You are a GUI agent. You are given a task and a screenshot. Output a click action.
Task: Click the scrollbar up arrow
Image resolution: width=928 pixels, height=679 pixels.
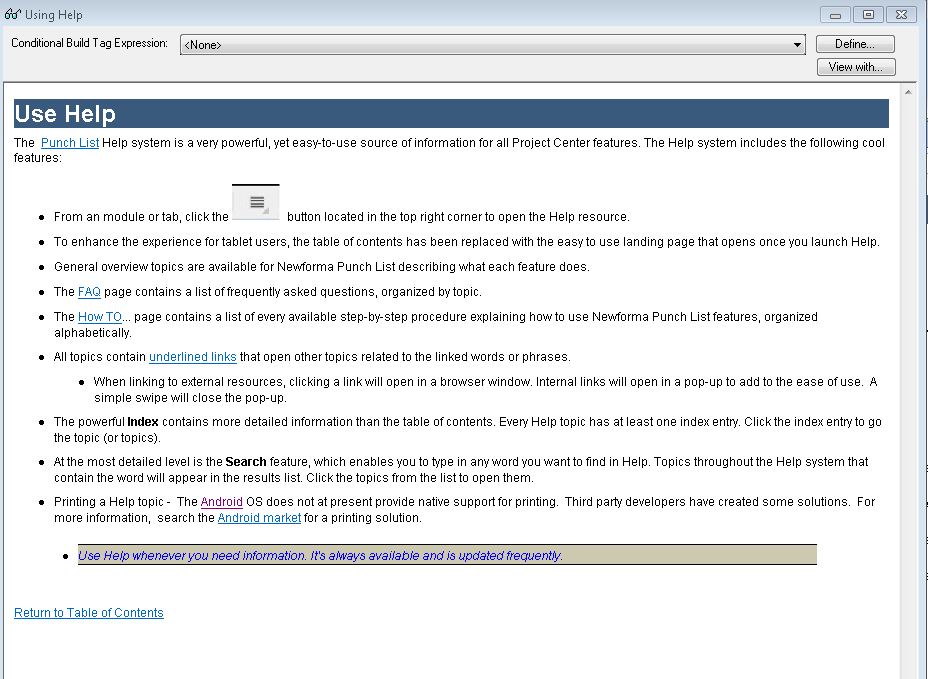[x=908, y=92]
